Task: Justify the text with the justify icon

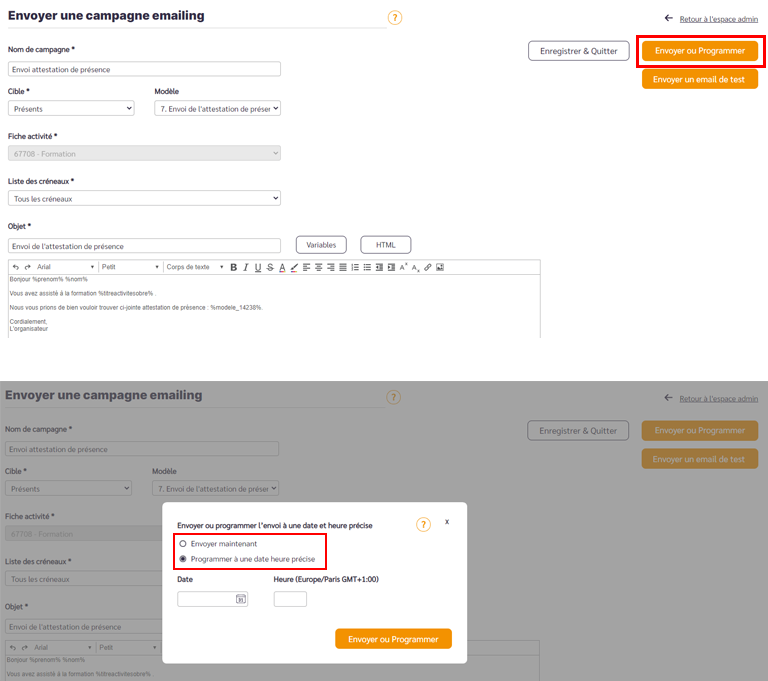Action: point(343,267)
